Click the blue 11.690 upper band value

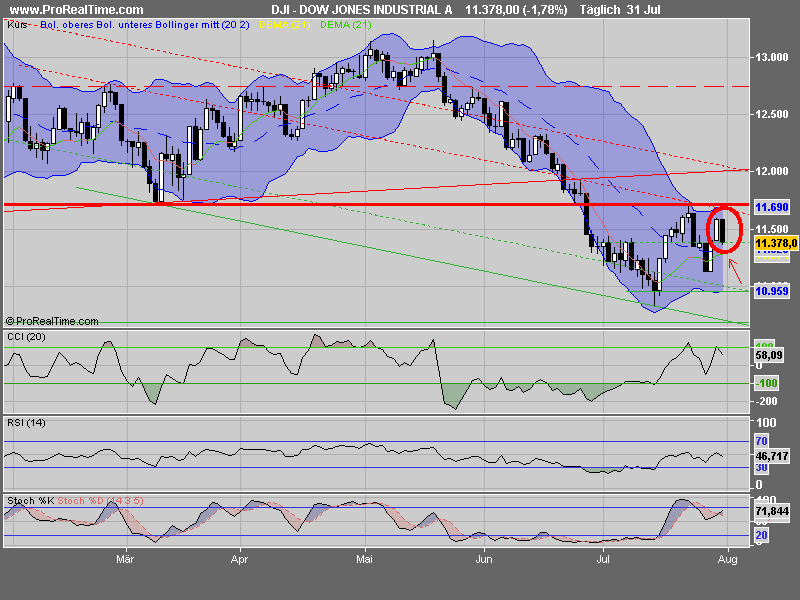tap(772, 207)
